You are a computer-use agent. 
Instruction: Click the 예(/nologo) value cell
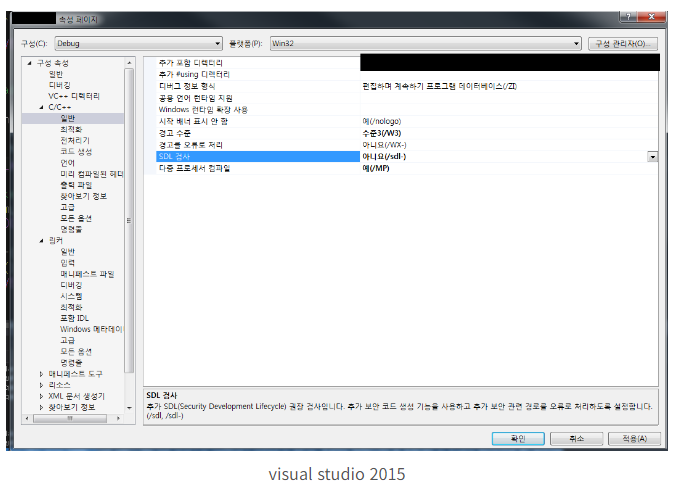tap(382, 121)
